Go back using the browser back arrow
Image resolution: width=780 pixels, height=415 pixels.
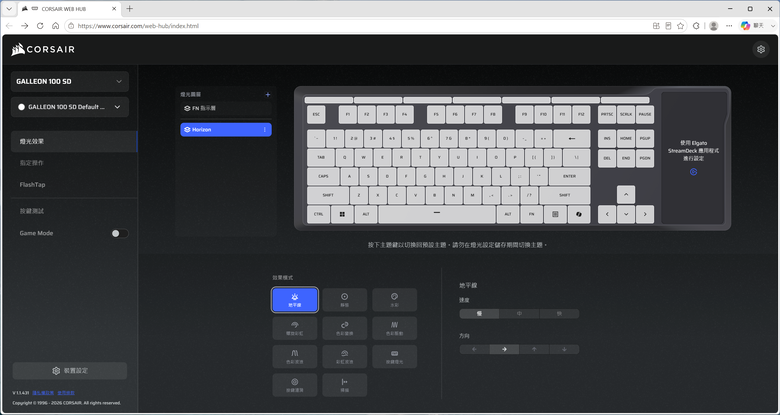click(x=9, y=25)
